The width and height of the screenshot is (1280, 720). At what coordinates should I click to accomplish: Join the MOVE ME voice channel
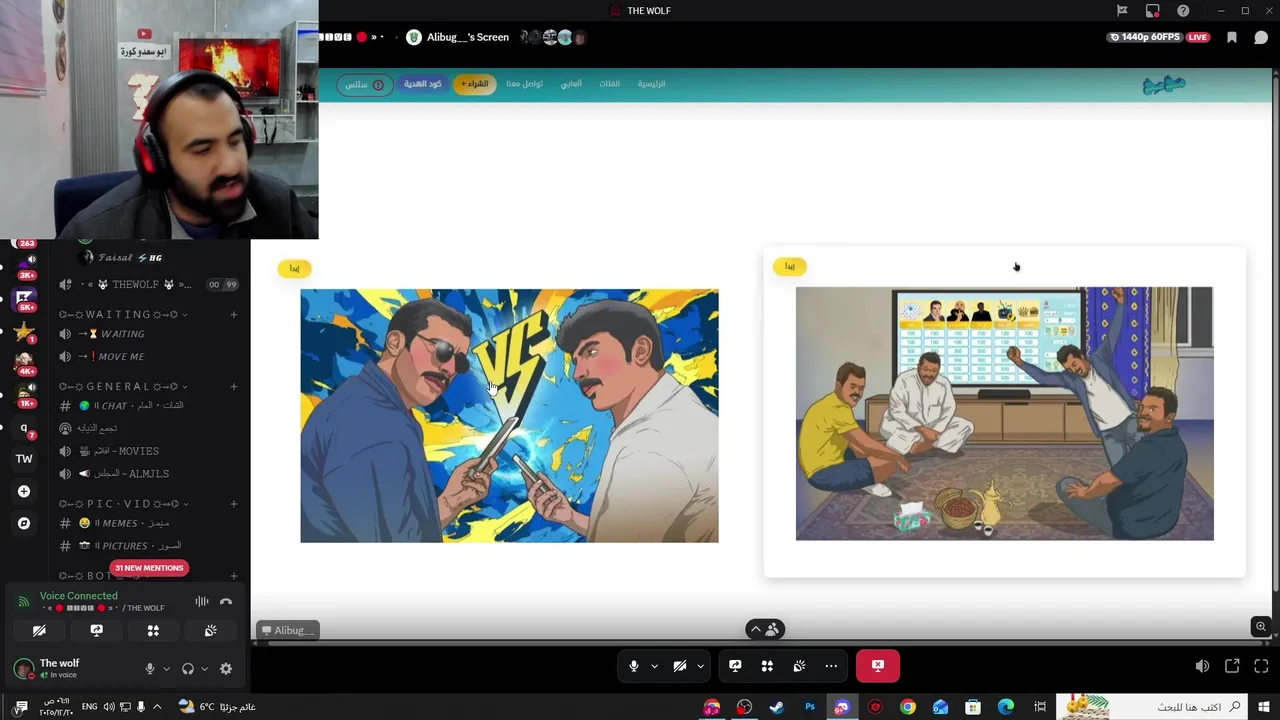150,357
